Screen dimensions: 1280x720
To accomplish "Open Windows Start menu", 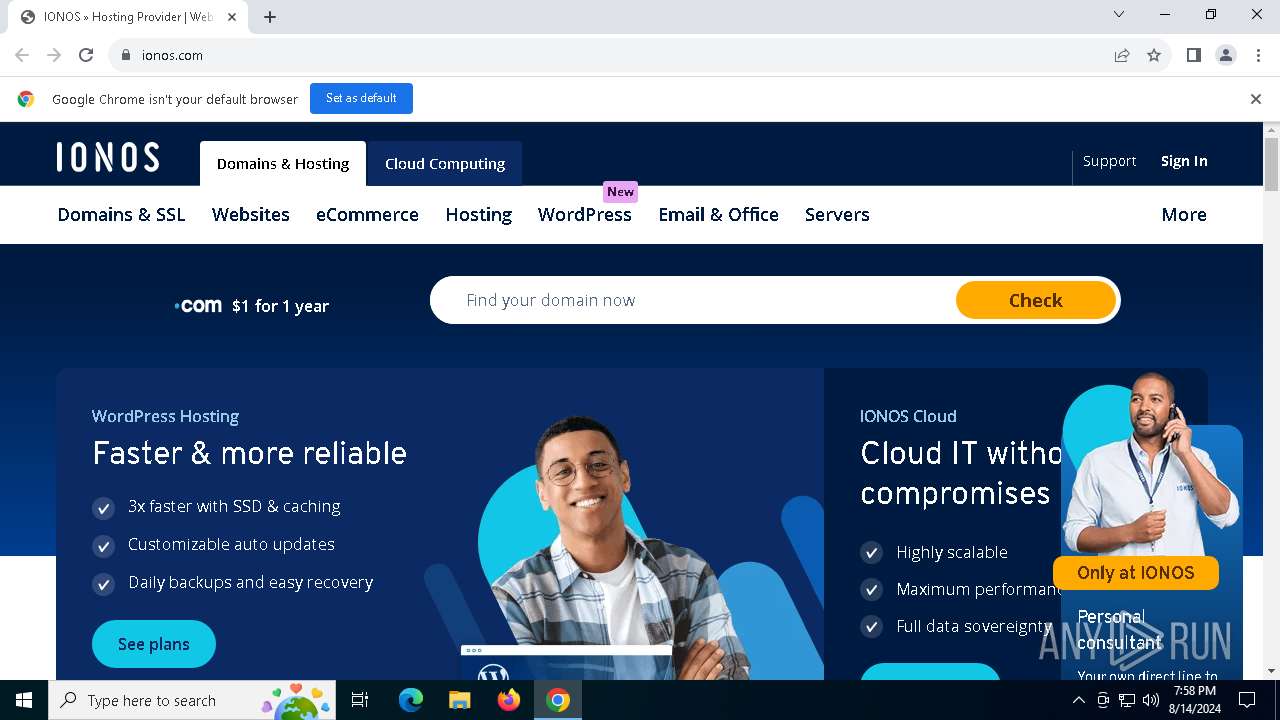I will [24, 700].
